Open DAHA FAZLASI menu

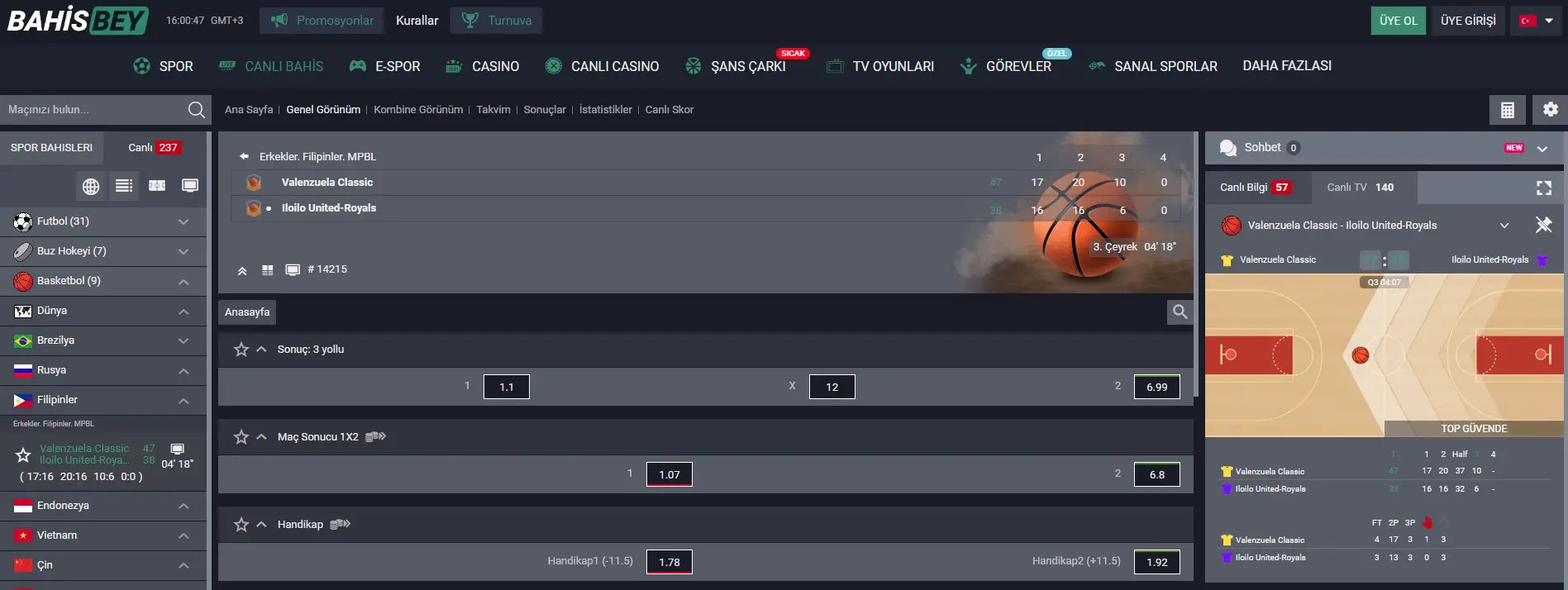click(x=1287, y=65)
